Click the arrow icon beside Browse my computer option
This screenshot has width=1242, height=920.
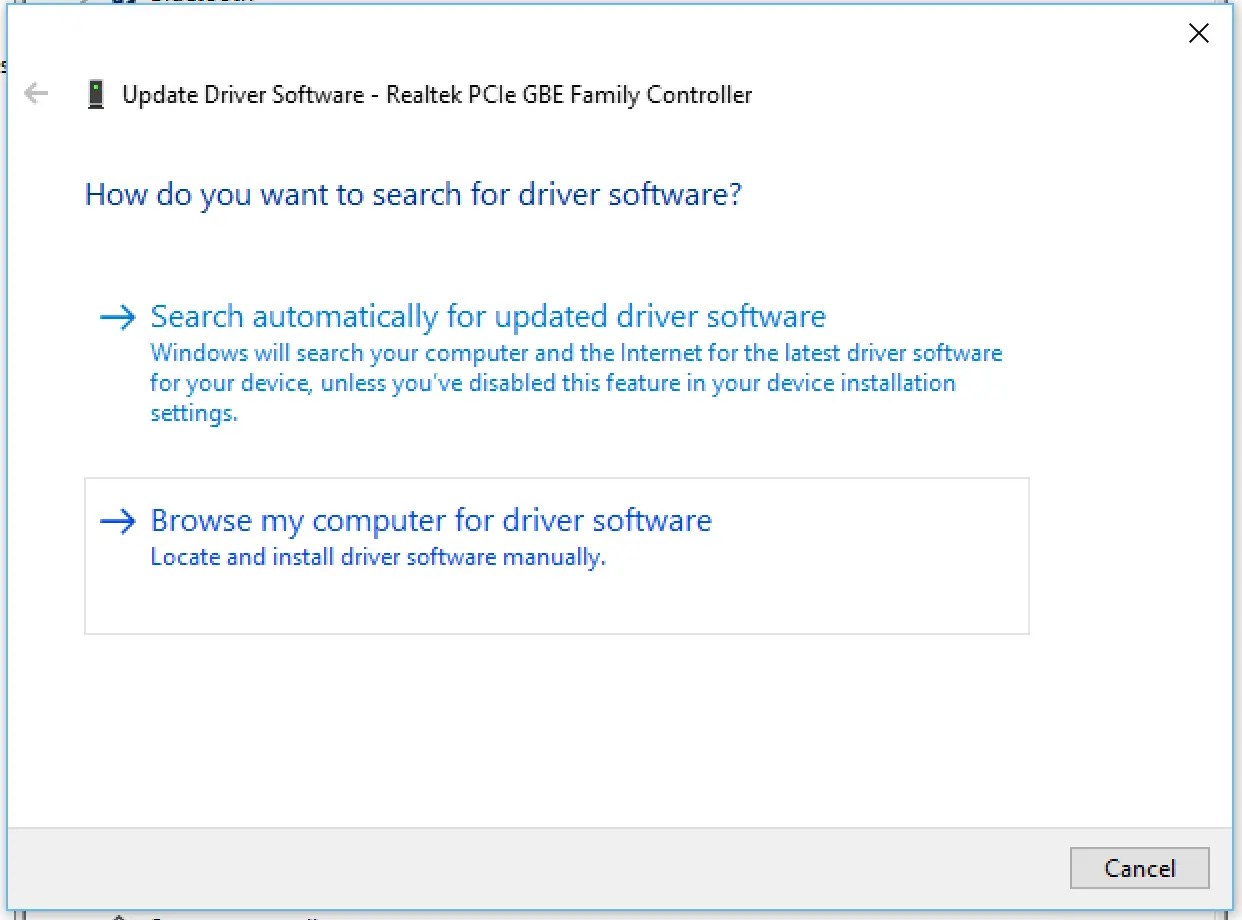point(117,520)
